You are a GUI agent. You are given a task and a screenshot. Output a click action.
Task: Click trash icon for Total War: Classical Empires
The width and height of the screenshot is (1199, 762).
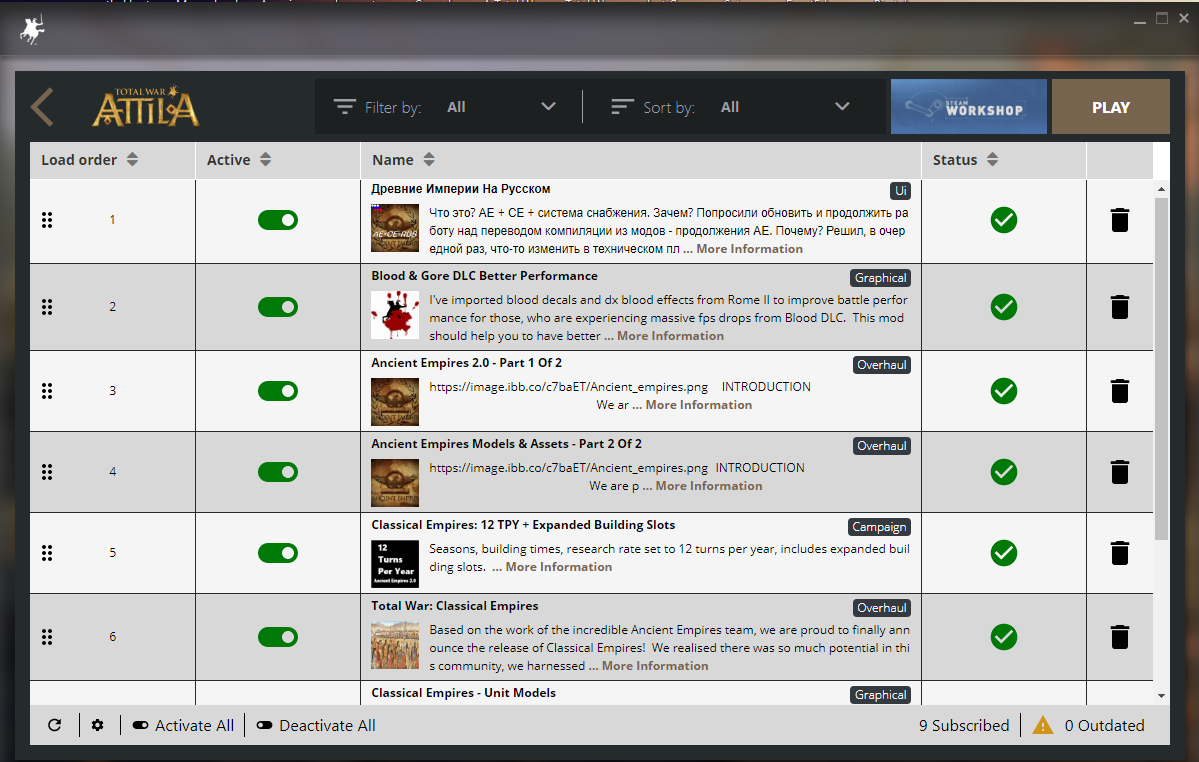click(1119, 637)
